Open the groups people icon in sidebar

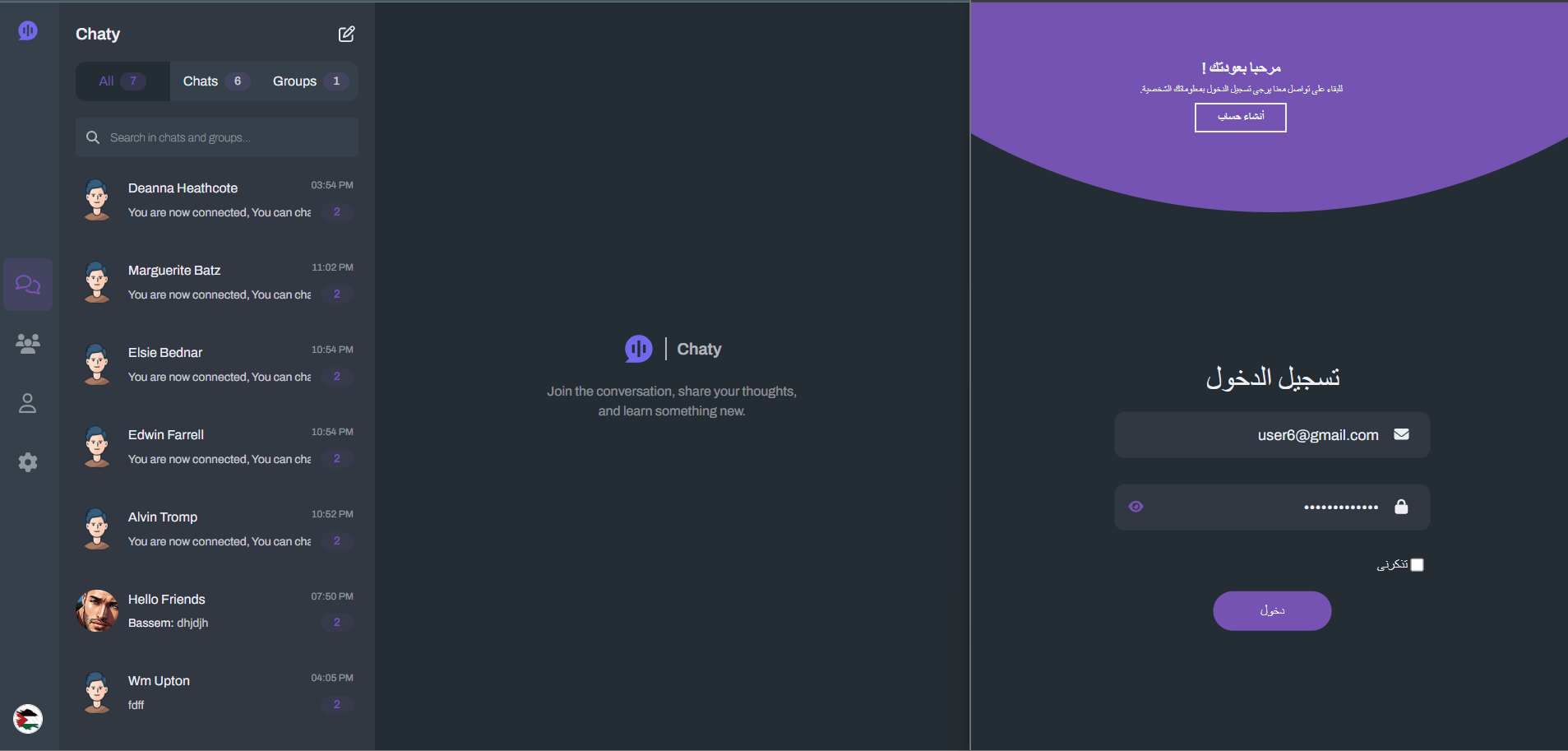point(28,344)
